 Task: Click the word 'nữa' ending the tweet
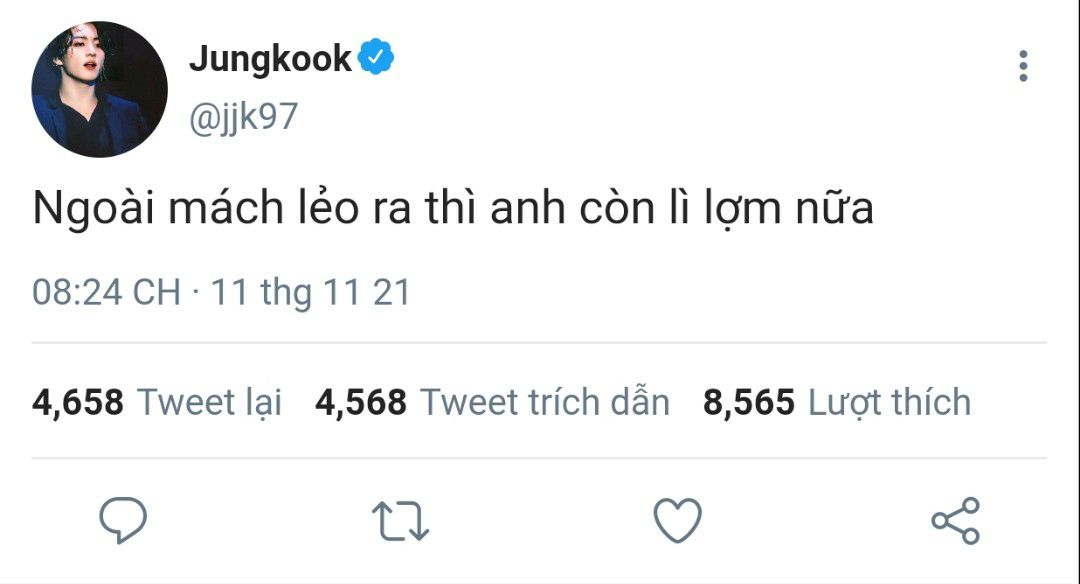click(835, 209)
